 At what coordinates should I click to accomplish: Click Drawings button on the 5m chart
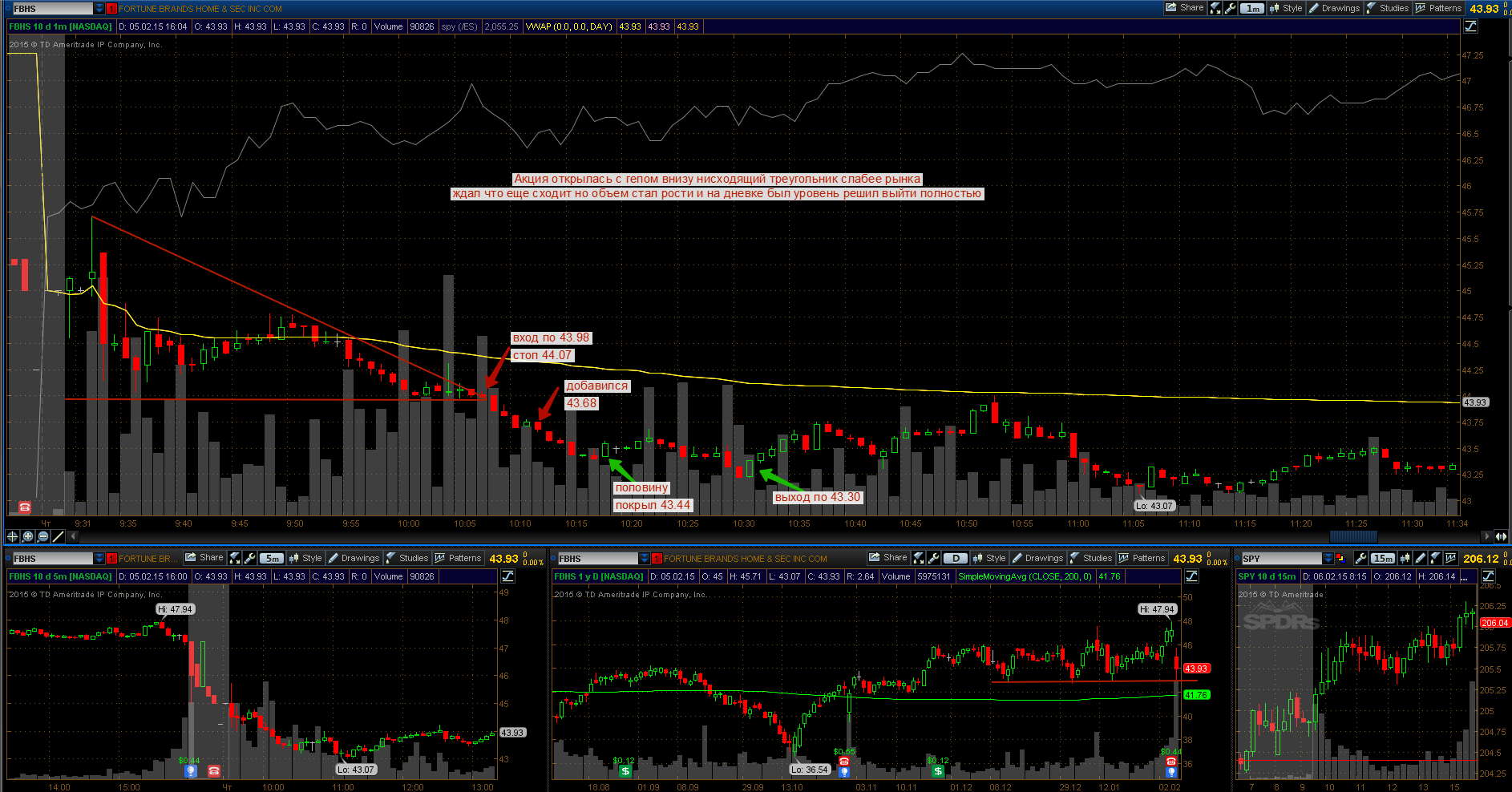point(354,558)
